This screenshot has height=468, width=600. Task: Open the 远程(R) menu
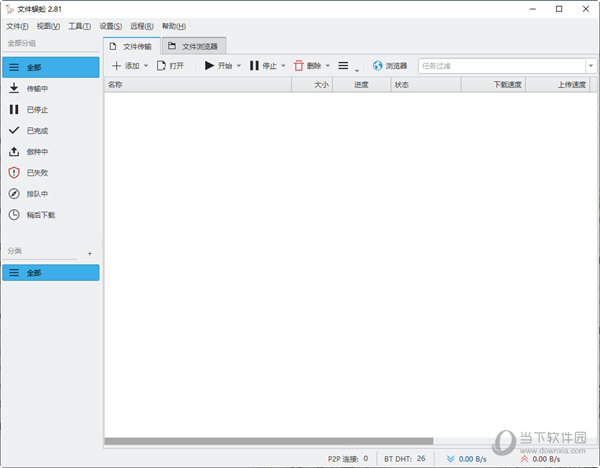click(x=142, y=26)
